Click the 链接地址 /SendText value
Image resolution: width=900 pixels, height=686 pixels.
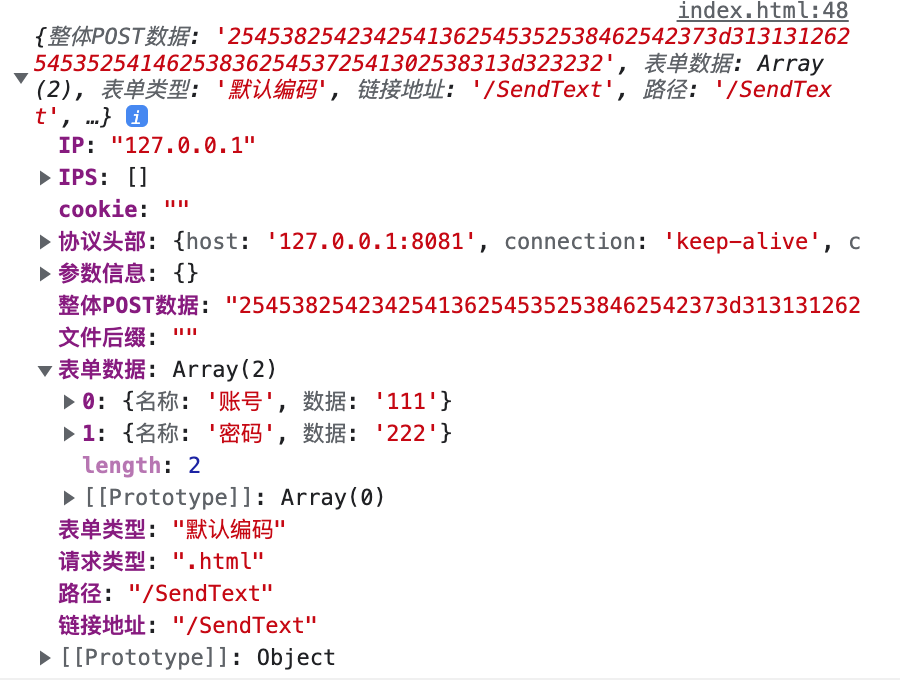(x=245, y=626)
